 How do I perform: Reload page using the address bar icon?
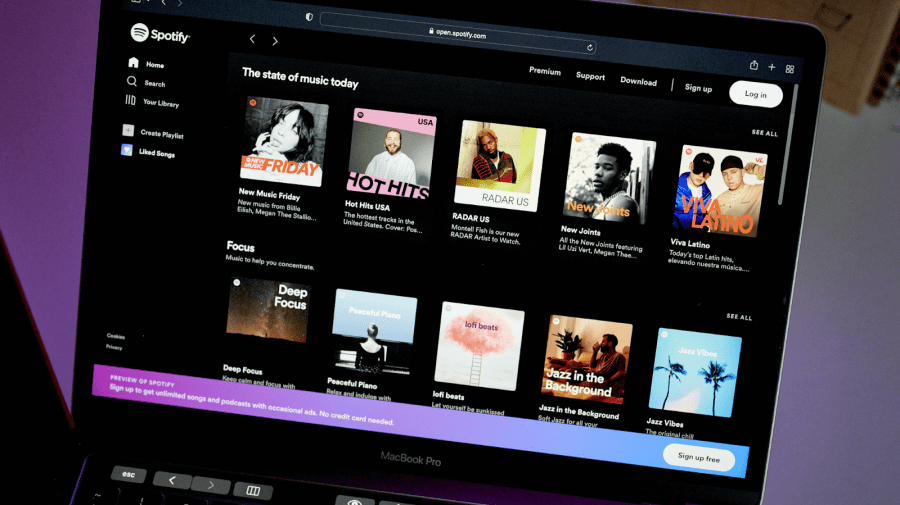click(589, 48)
